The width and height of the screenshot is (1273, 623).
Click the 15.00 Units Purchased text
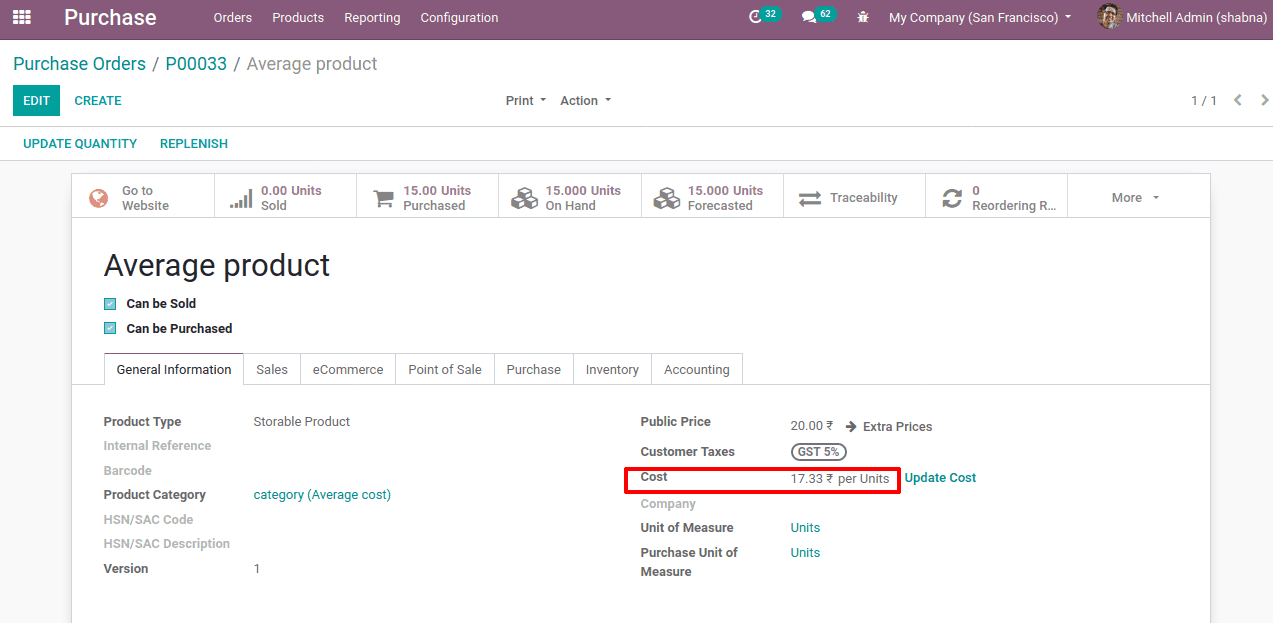coord(437,198)
